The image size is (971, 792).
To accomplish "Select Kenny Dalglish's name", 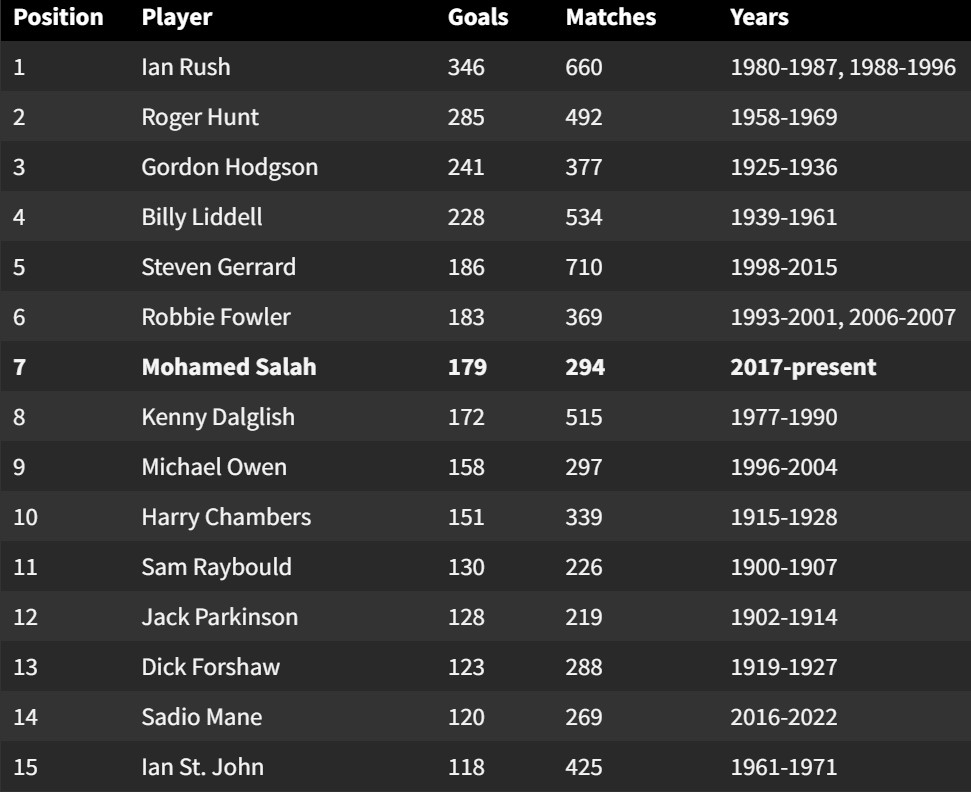I will pyautogui.click(x=218, y=417).
